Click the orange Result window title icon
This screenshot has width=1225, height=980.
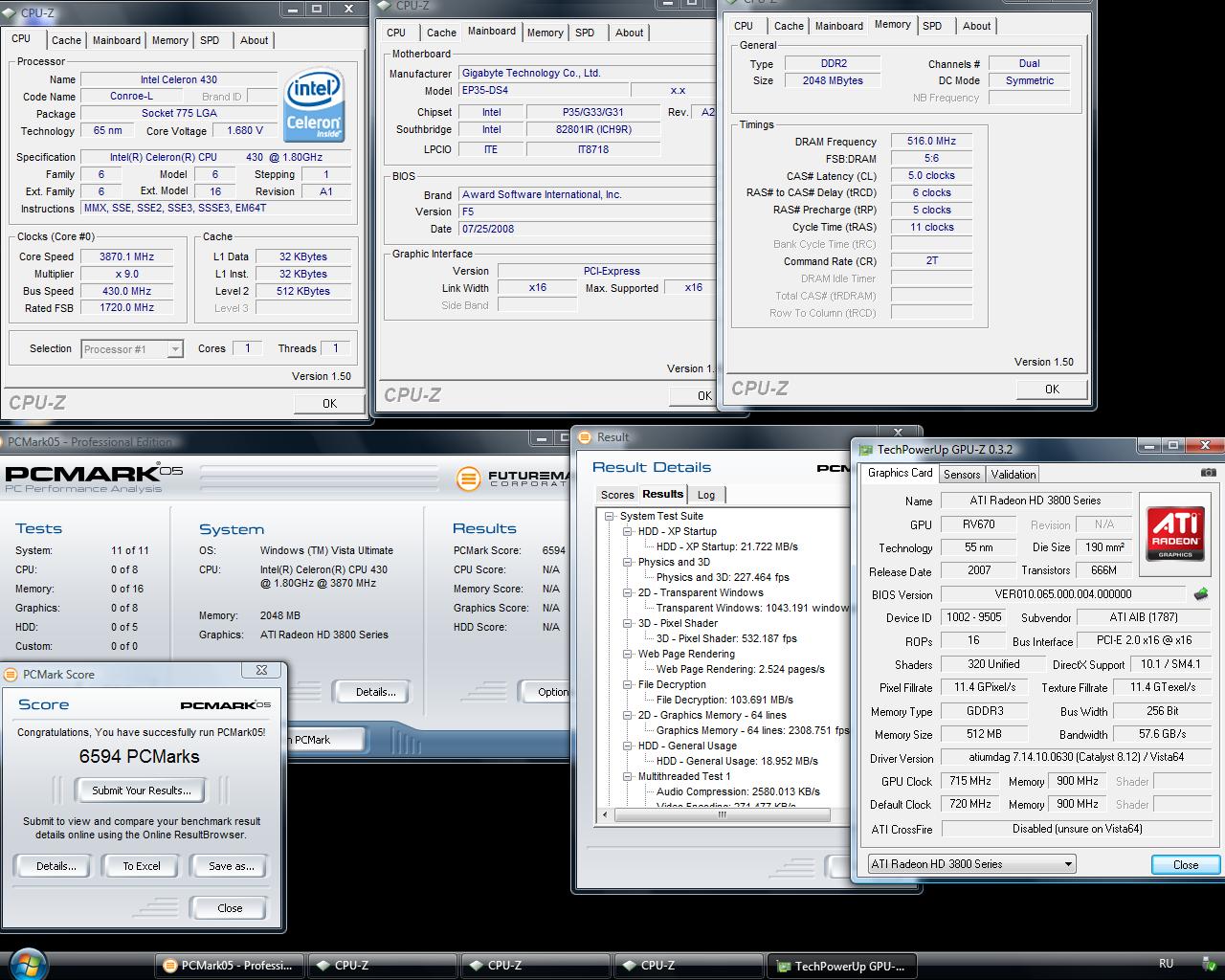586,437
